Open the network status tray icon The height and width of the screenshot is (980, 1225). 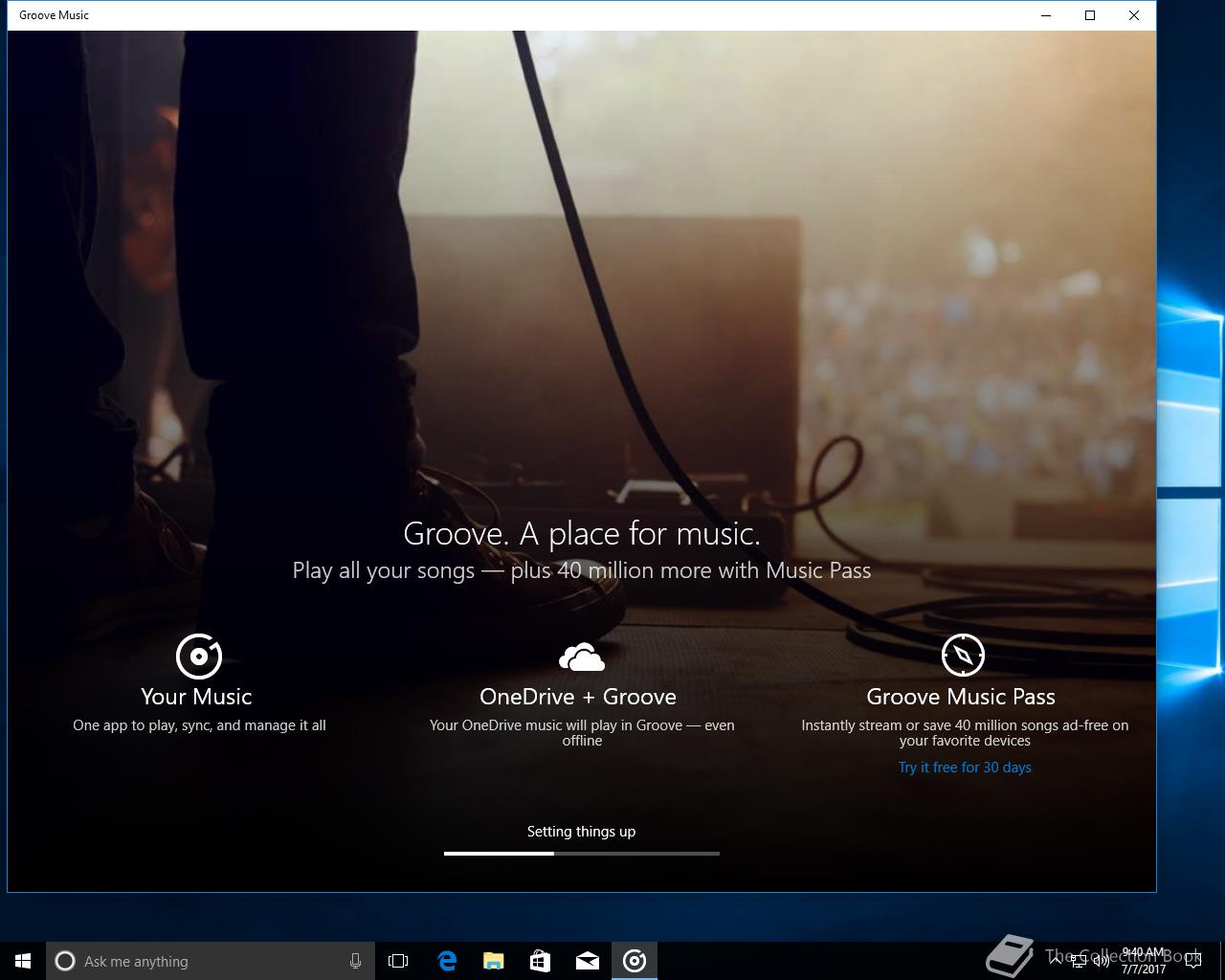tap(1079, 961)
